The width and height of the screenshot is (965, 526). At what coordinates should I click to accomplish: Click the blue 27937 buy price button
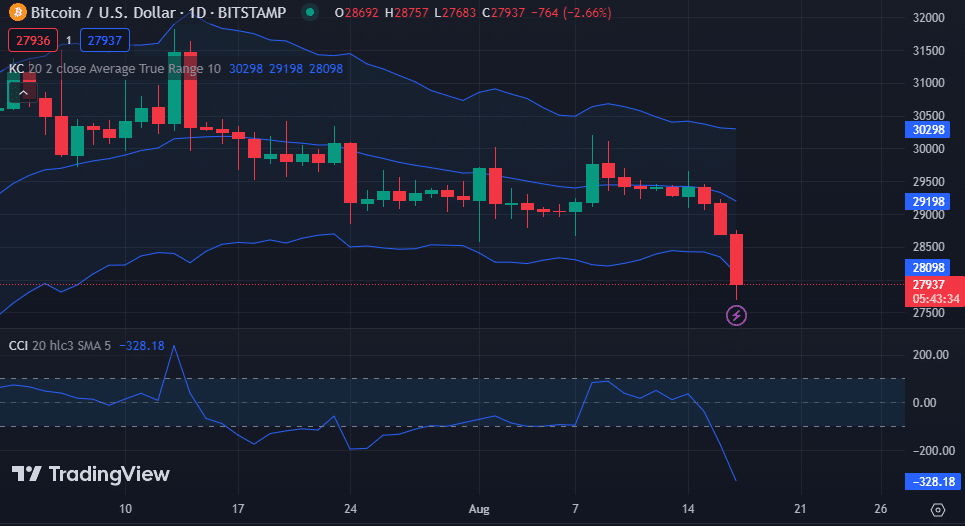(x=105, y=41)
